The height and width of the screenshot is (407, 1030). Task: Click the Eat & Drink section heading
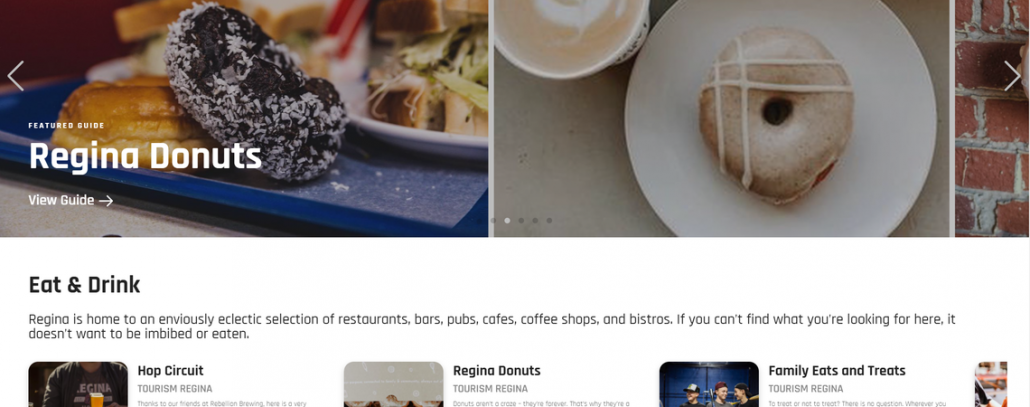(84, 285)
